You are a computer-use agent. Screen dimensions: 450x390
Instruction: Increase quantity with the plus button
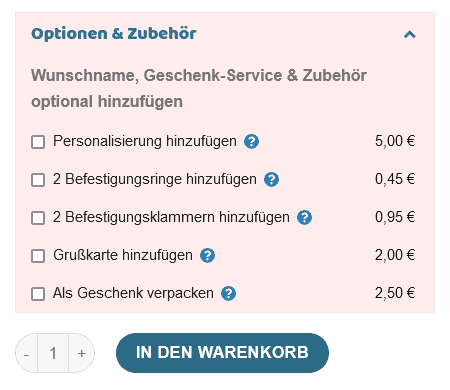click(82, 353)
